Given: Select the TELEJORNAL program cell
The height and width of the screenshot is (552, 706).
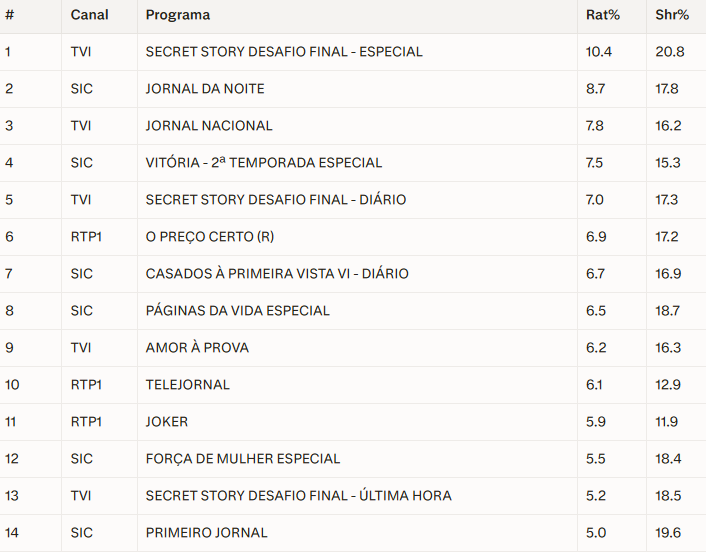Looking at the screenshot, I should coord(188,385).
